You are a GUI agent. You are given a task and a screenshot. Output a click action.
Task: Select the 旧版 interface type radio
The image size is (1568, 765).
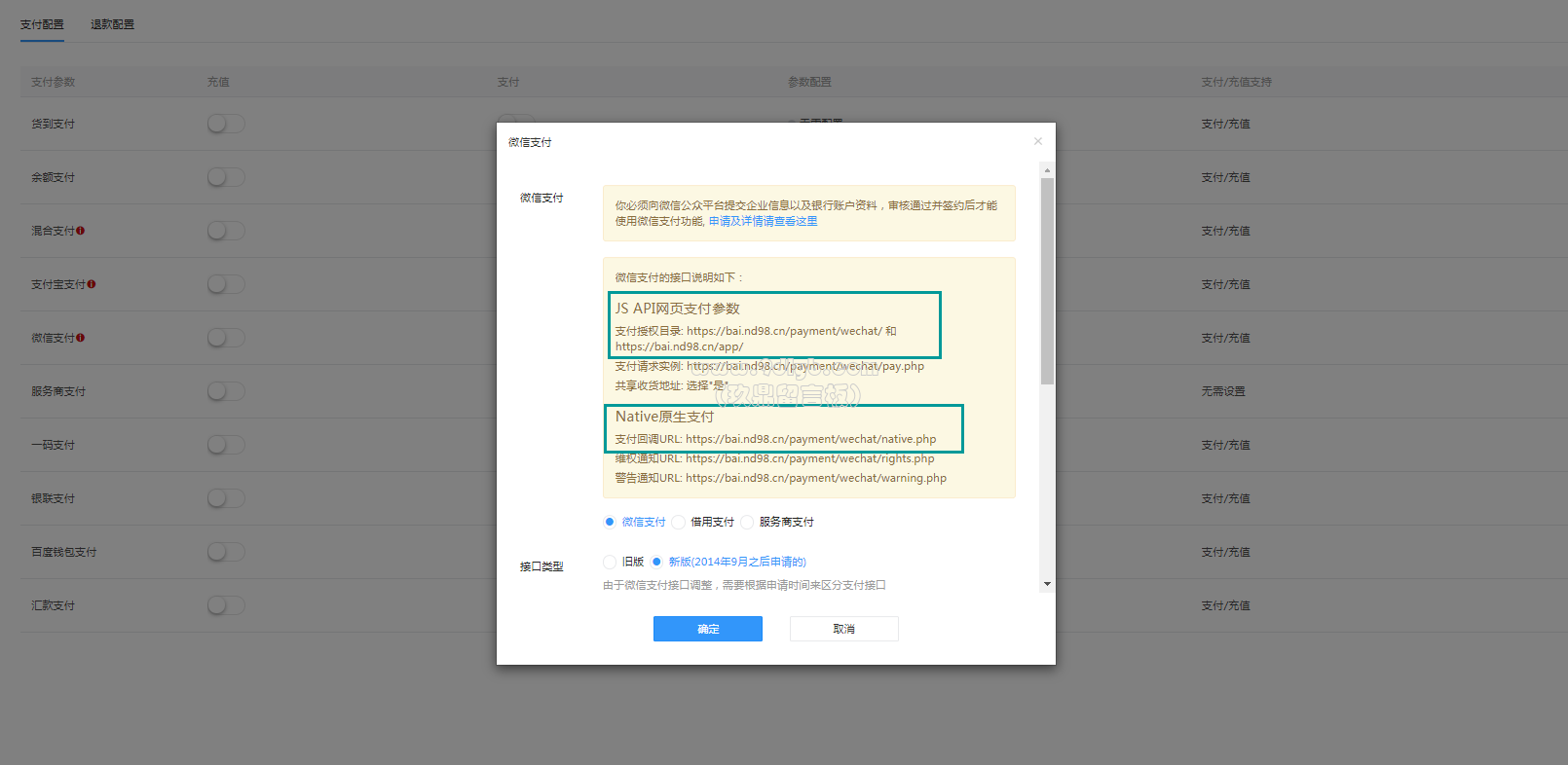pyautogui.click(x=610, y=562)
